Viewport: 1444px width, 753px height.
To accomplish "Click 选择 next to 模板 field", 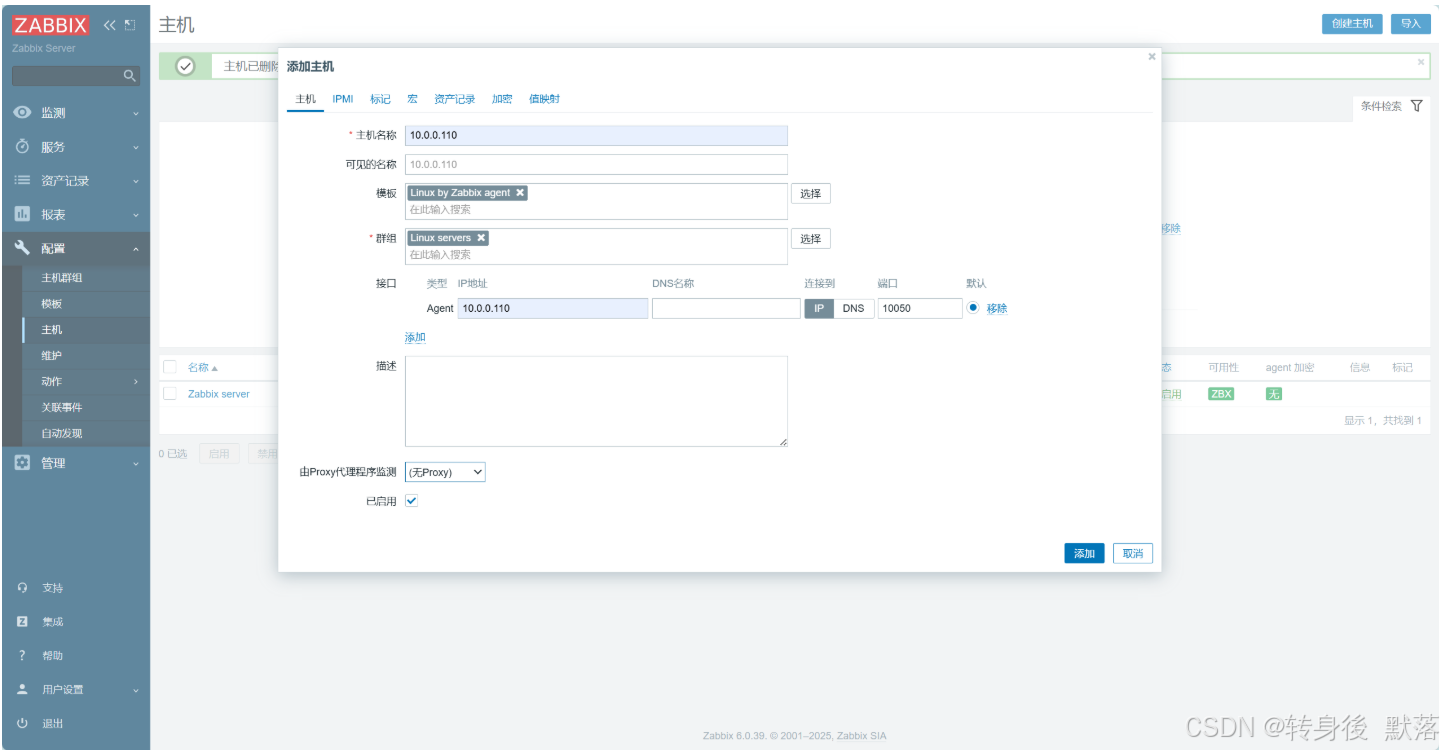I will pos(811,193).
